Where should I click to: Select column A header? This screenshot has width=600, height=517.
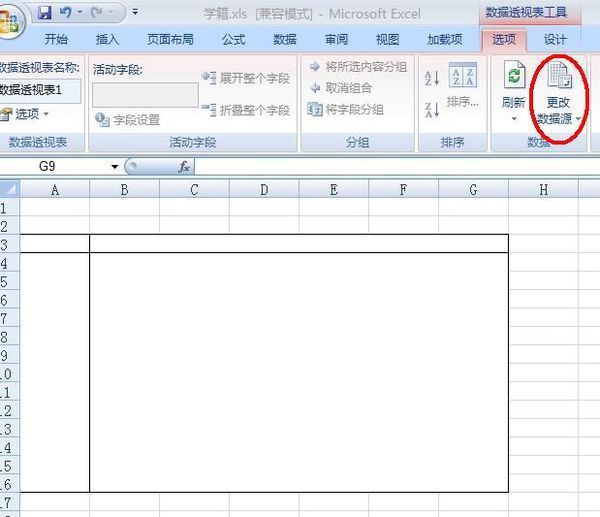55,189
